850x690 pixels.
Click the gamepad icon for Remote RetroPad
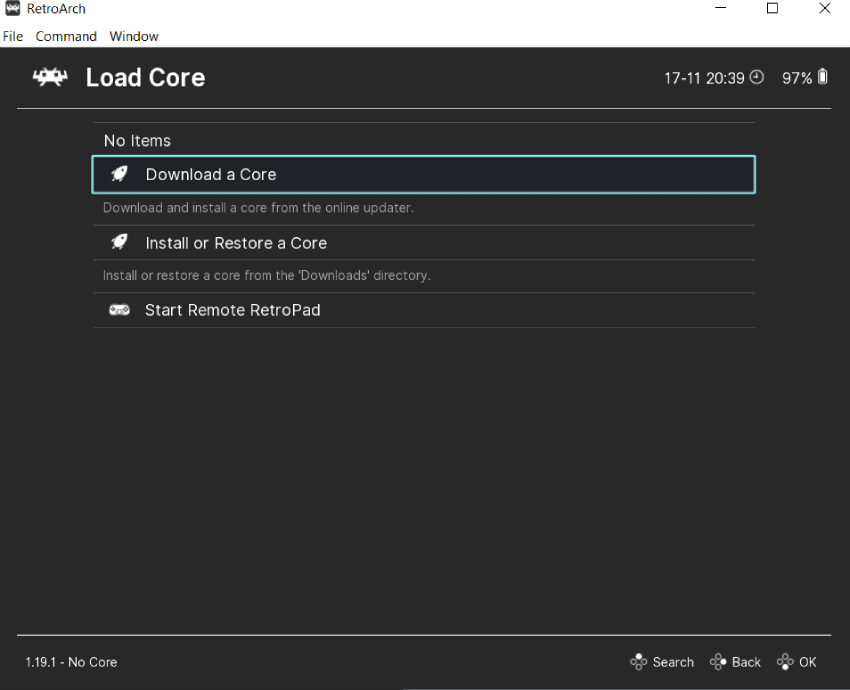[x=119, y=310]
